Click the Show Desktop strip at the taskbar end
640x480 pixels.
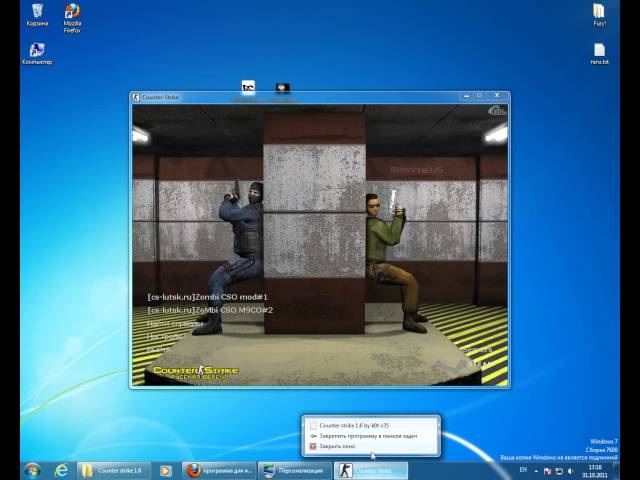click(616, 471)
